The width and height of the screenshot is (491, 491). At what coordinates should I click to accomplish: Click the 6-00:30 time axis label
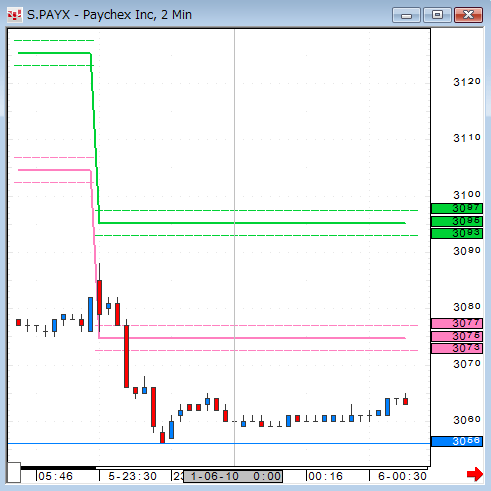402,476
